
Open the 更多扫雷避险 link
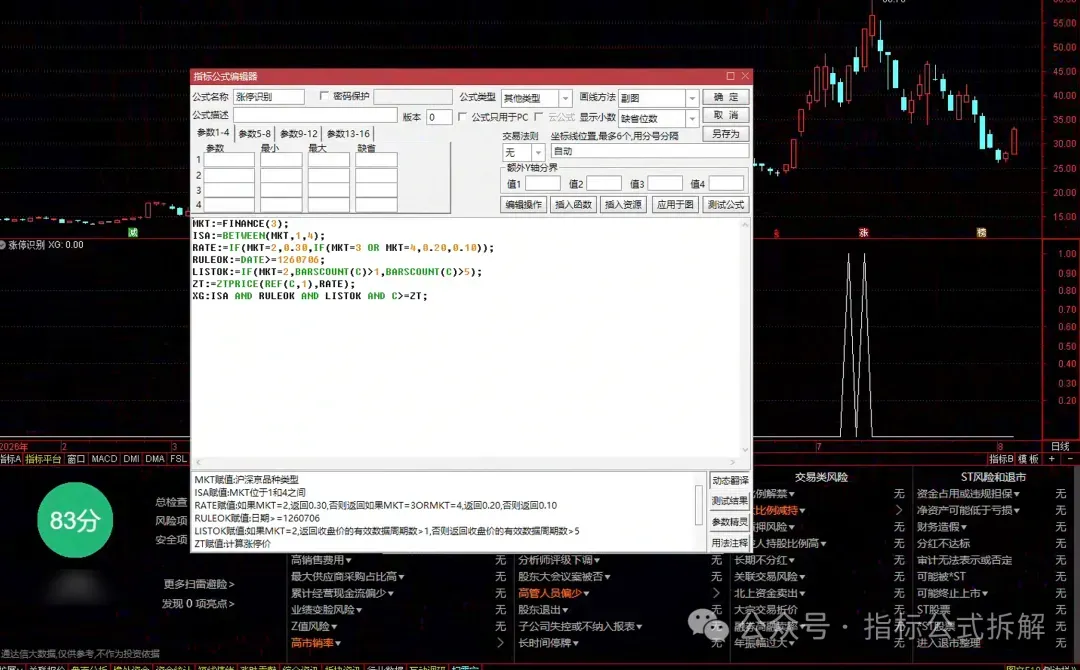(198, 584)
